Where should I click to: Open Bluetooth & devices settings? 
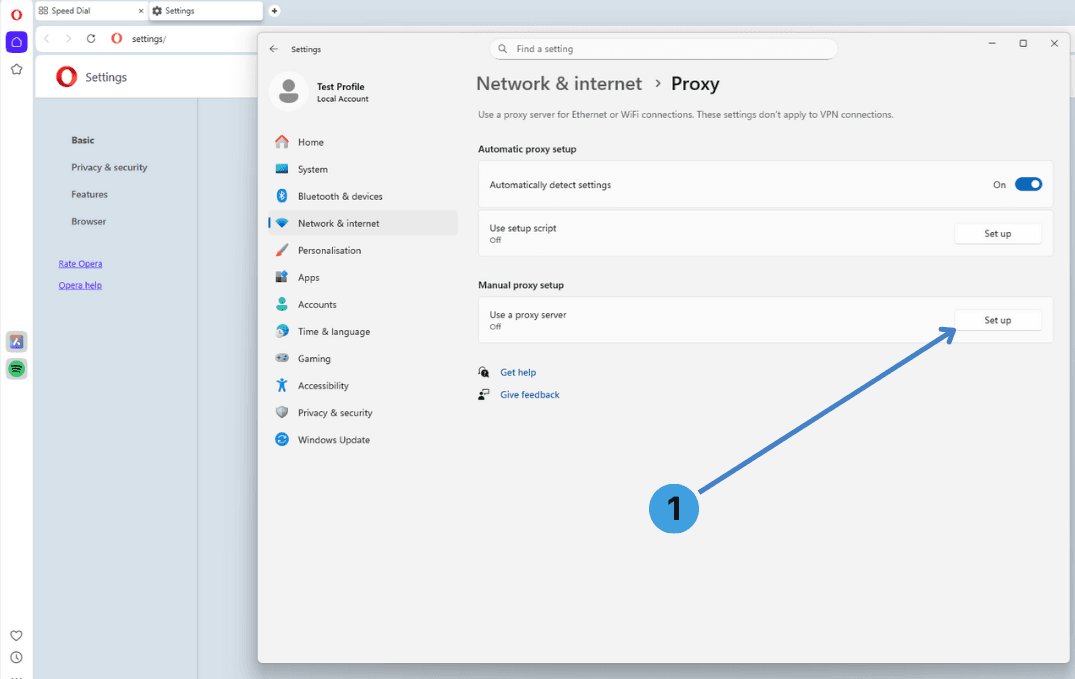coord(363,196)
